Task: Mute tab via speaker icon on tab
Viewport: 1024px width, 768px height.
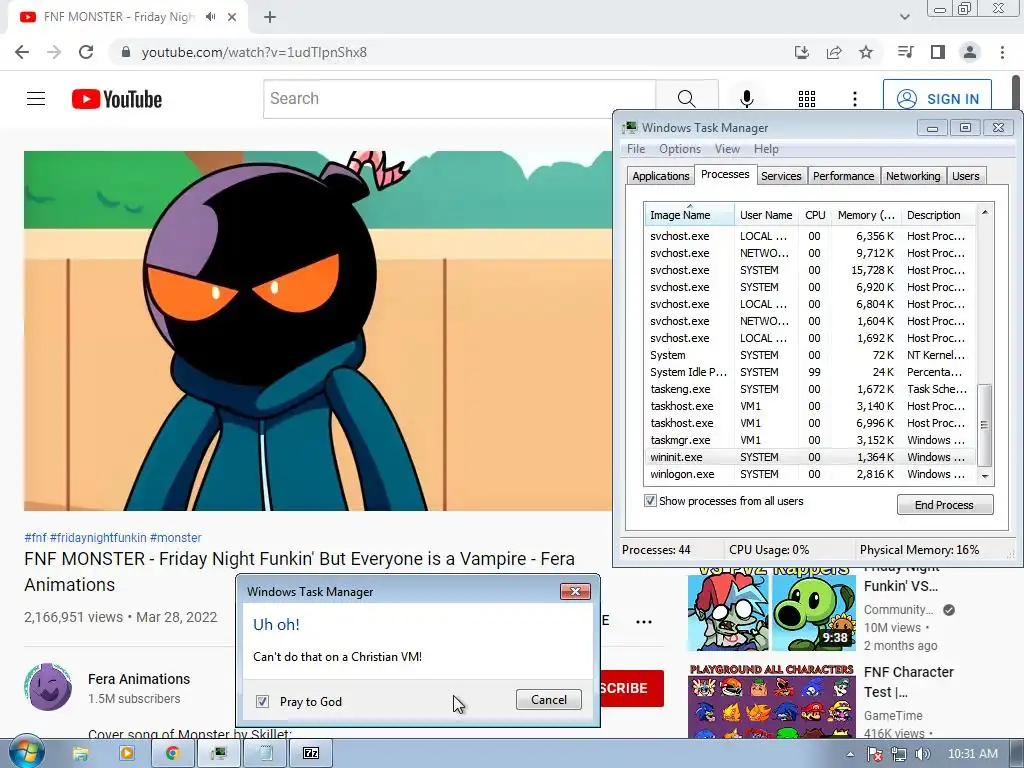Action: pos(210,17)
